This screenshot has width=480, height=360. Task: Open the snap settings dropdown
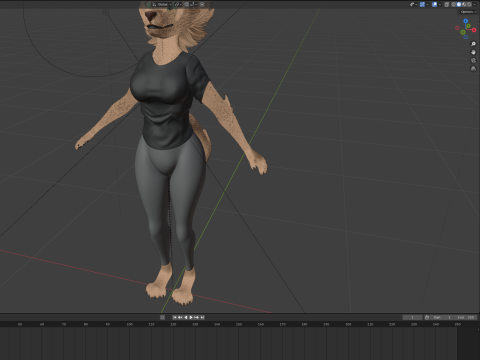coord(194,4)
